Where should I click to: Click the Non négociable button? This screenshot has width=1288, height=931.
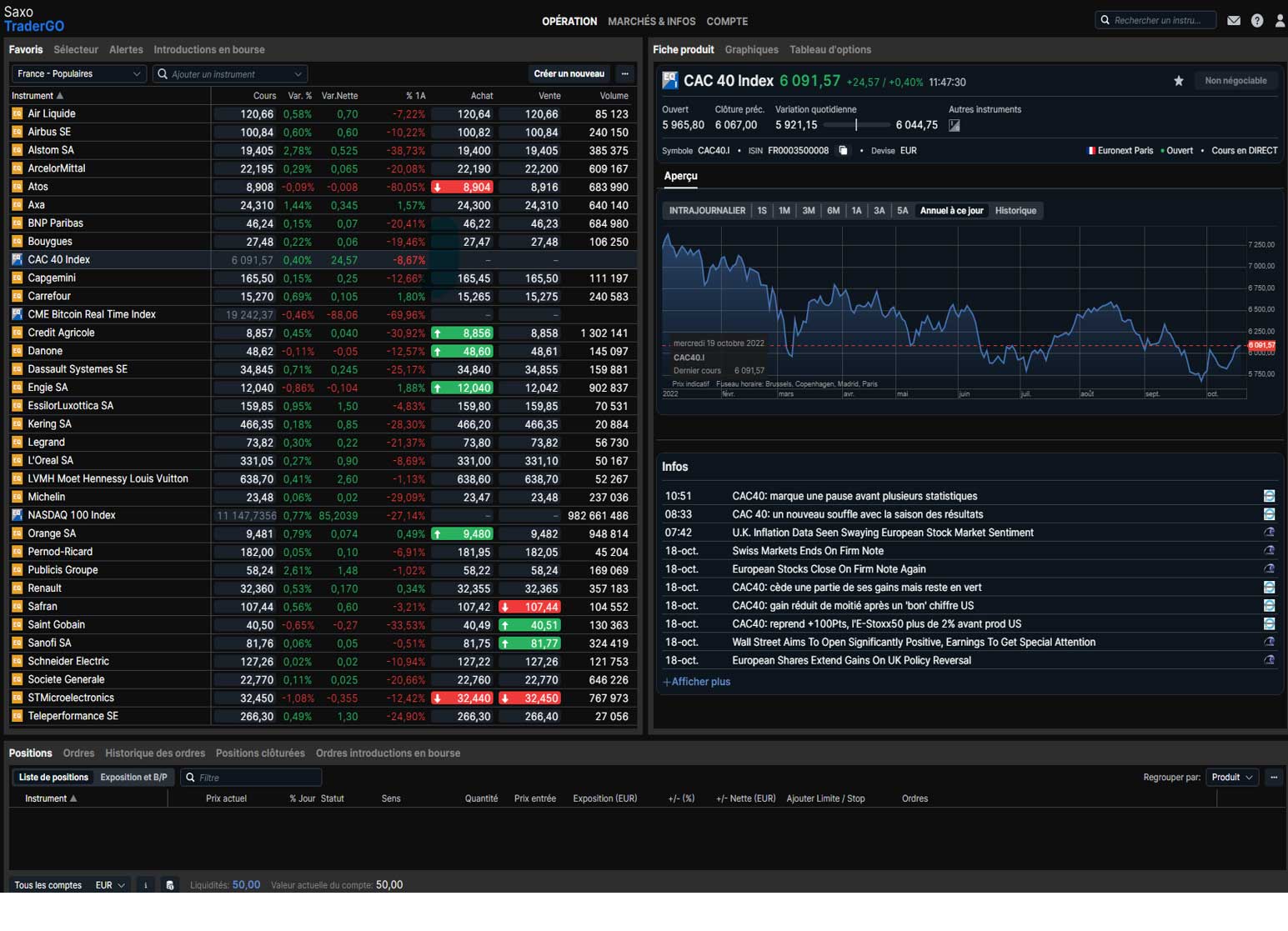(x=1235, y=81)
